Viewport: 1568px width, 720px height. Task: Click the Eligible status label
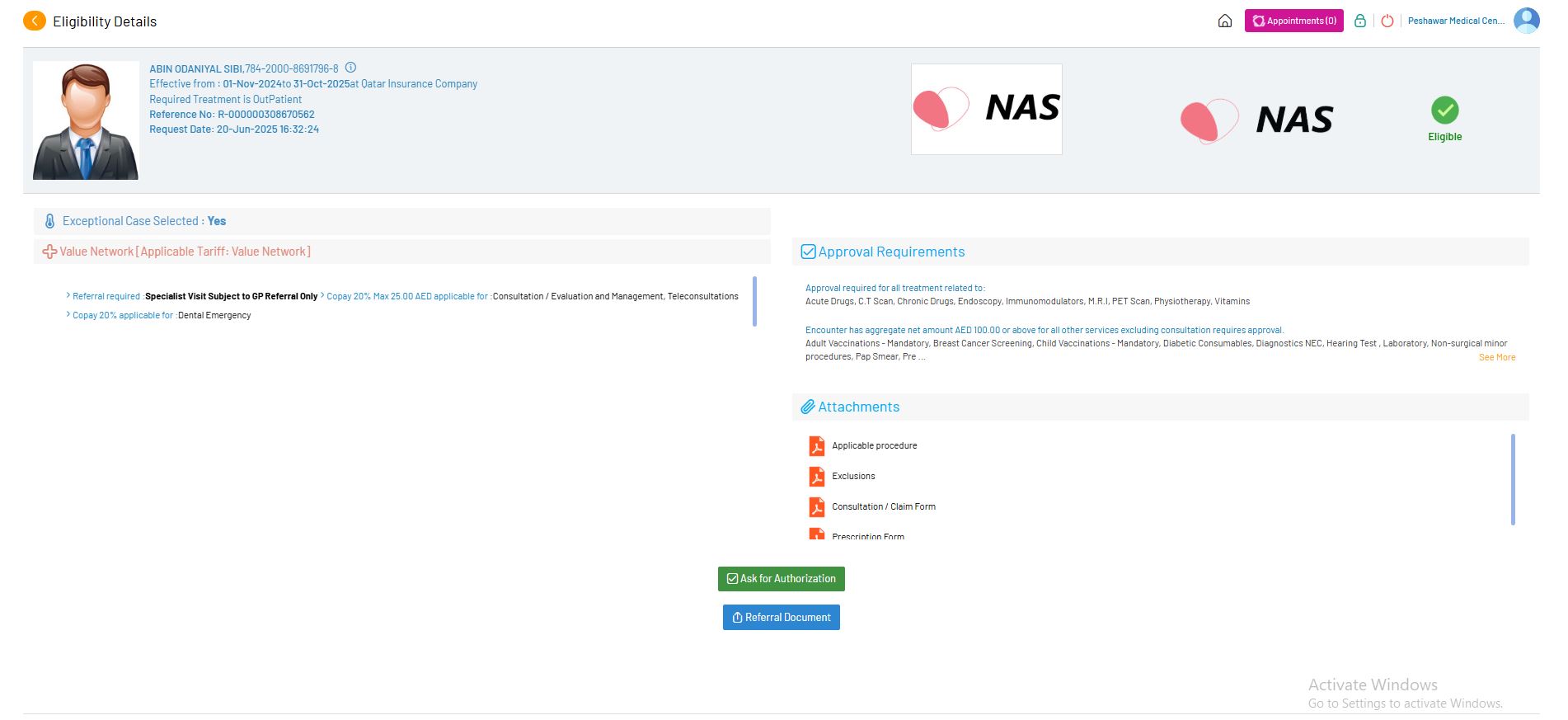(1444, 137)
